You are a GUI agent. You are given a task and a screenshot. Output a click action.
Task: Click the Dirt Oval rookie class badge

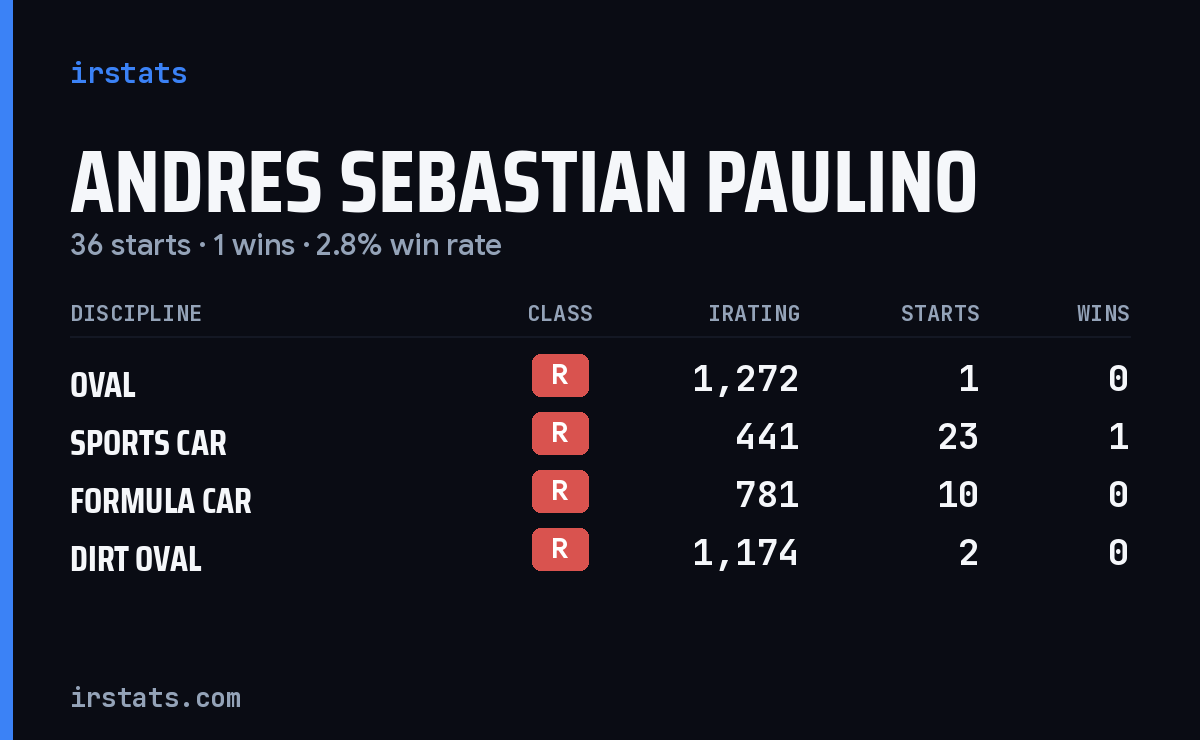point(560,549)
